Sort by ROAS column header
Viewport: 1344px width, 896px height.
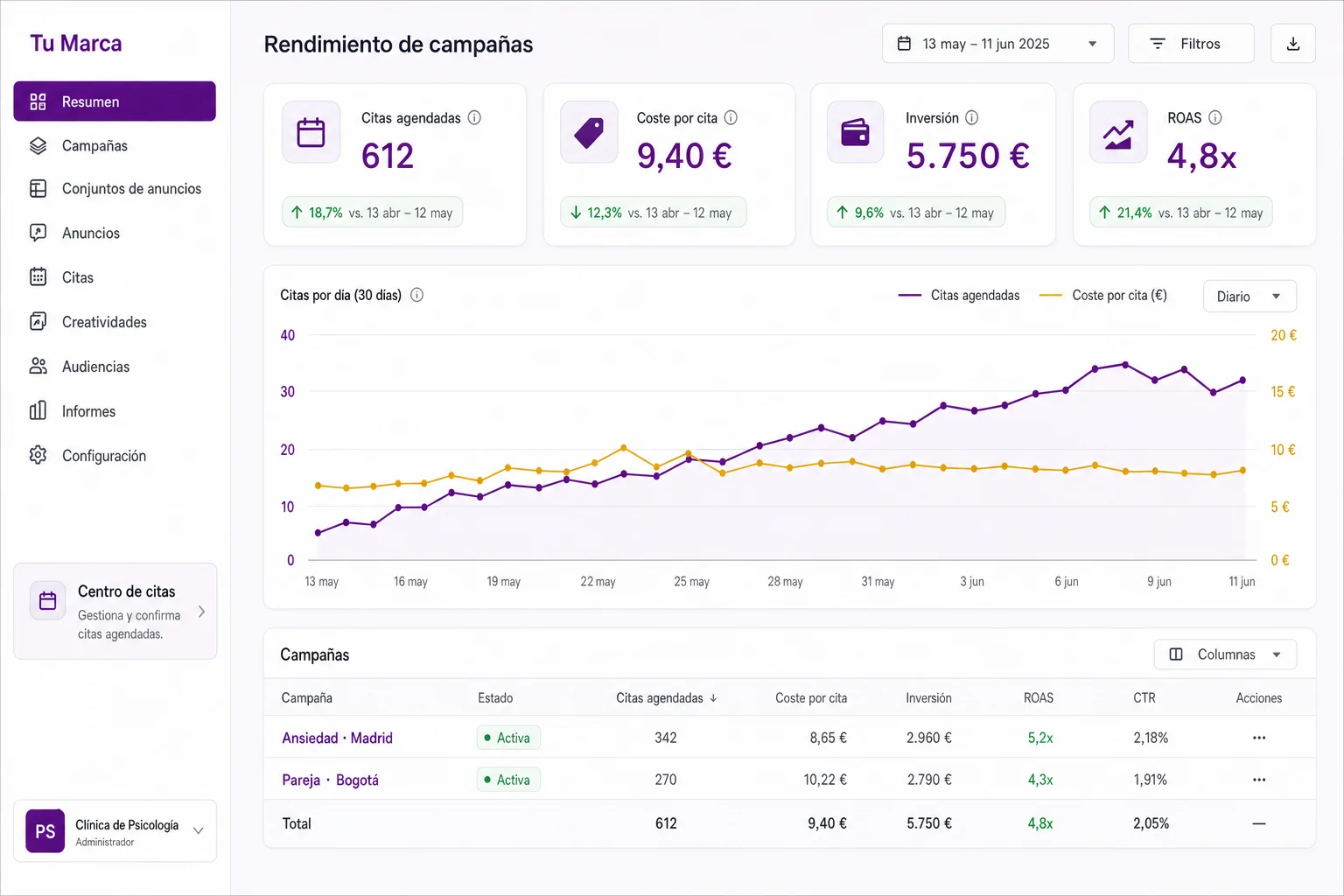(1039, 698)
